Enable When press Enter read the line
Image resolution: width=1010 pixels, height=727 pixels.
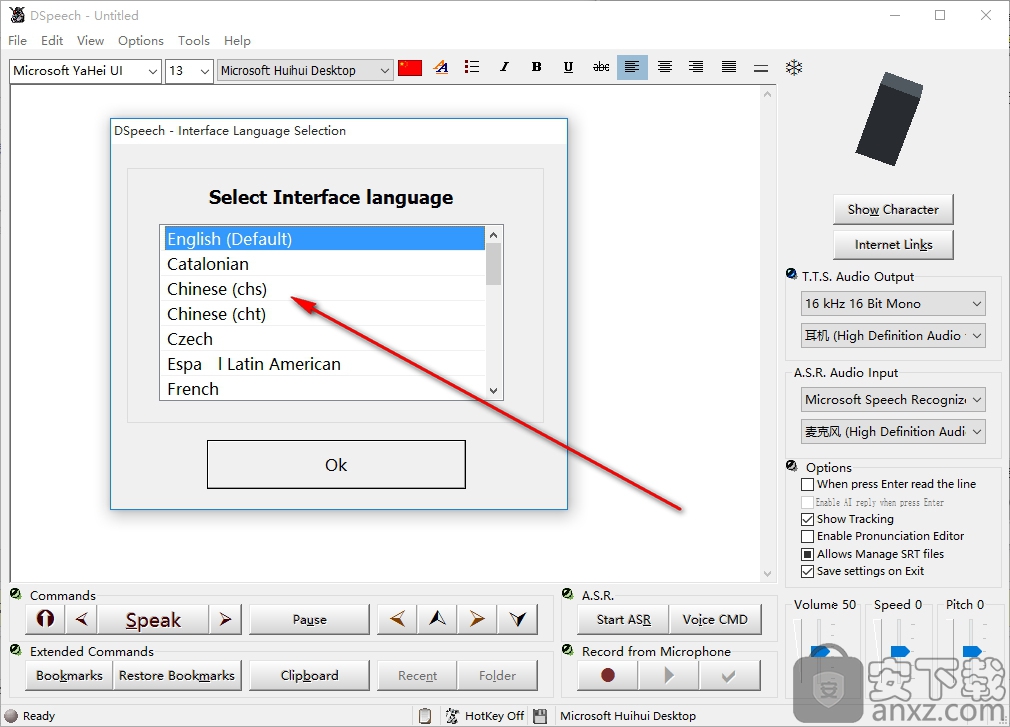(807, 484)
